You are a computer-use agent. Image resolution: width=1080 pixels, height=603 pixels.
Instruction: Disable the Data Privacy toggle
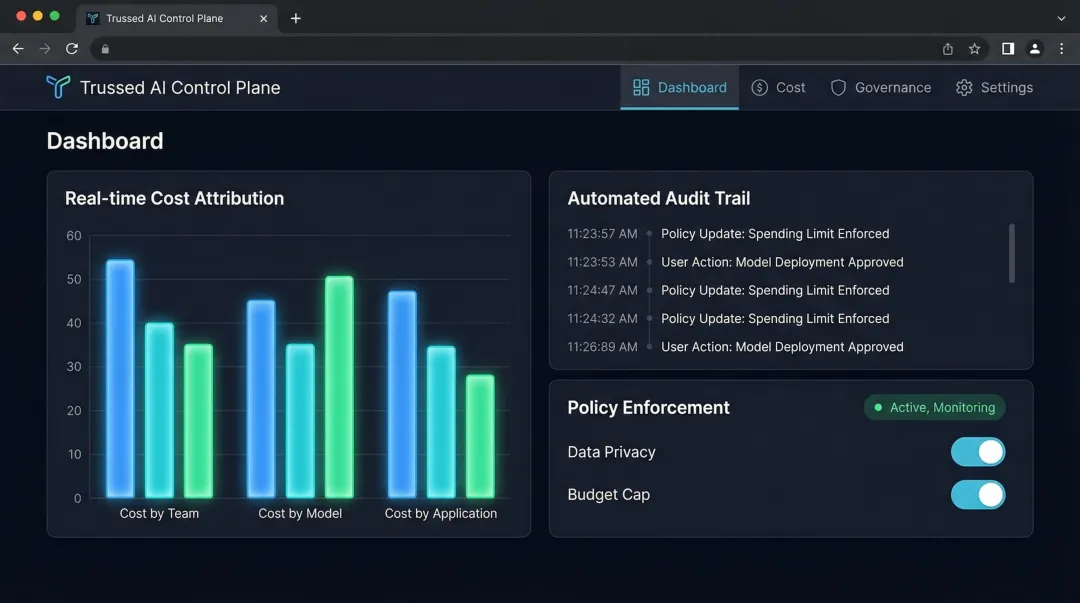click(x=978, y=451)
